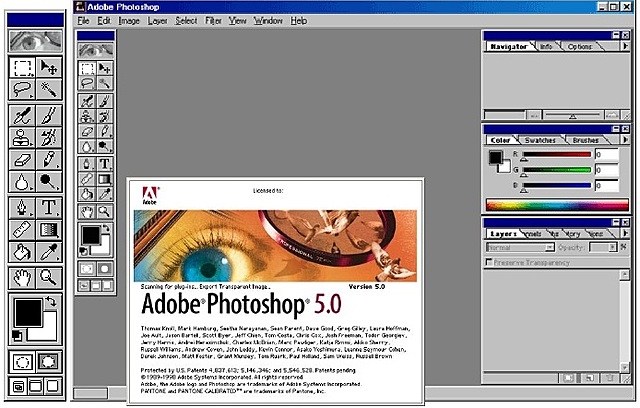This screenshot has height=408, width=640.
Task: Open the Navigator palette menu arrow
Action: point(625,47)
